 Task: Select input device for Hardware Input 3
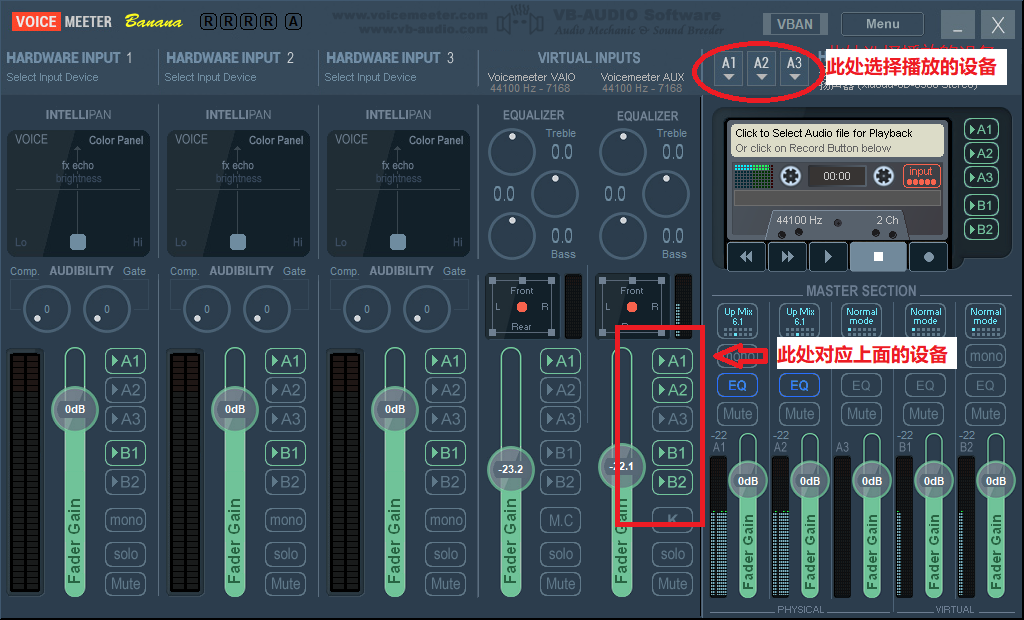click(370, 77)
